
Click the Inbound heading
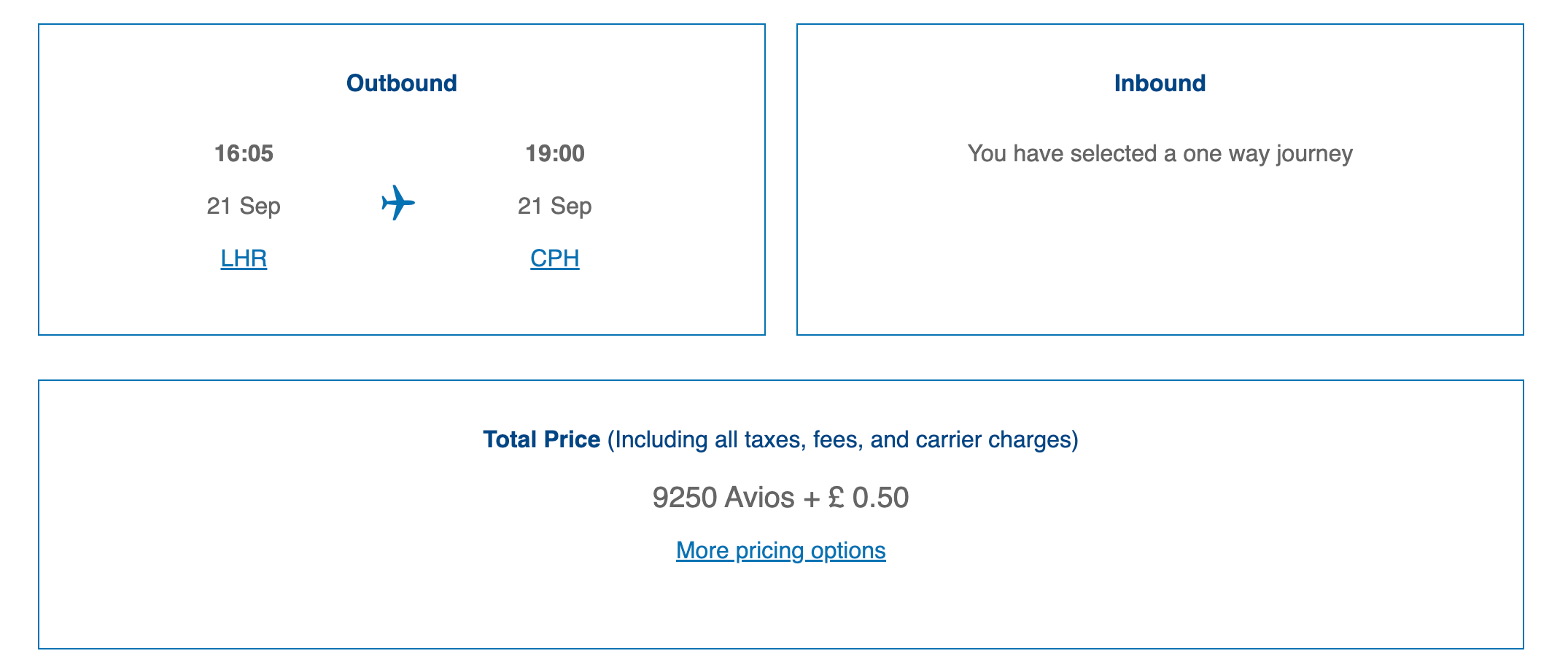click(x=1160, y=83)
